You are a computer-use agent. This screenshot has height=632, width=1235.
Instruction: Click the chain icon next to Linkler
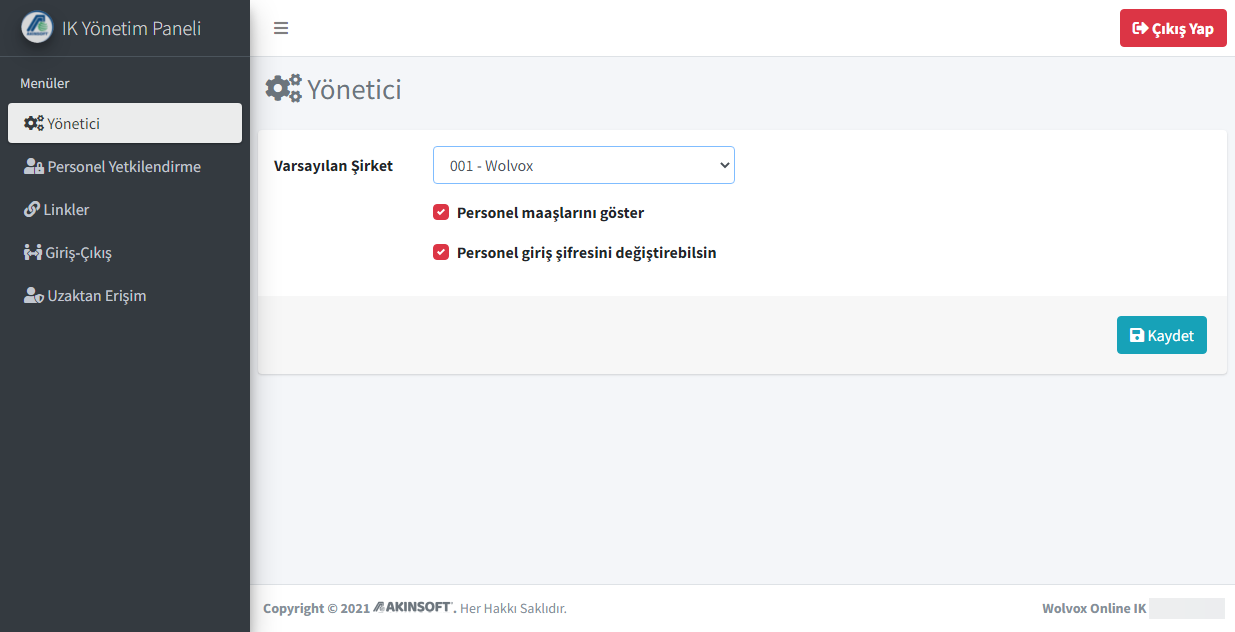click(x=32, y=209)
